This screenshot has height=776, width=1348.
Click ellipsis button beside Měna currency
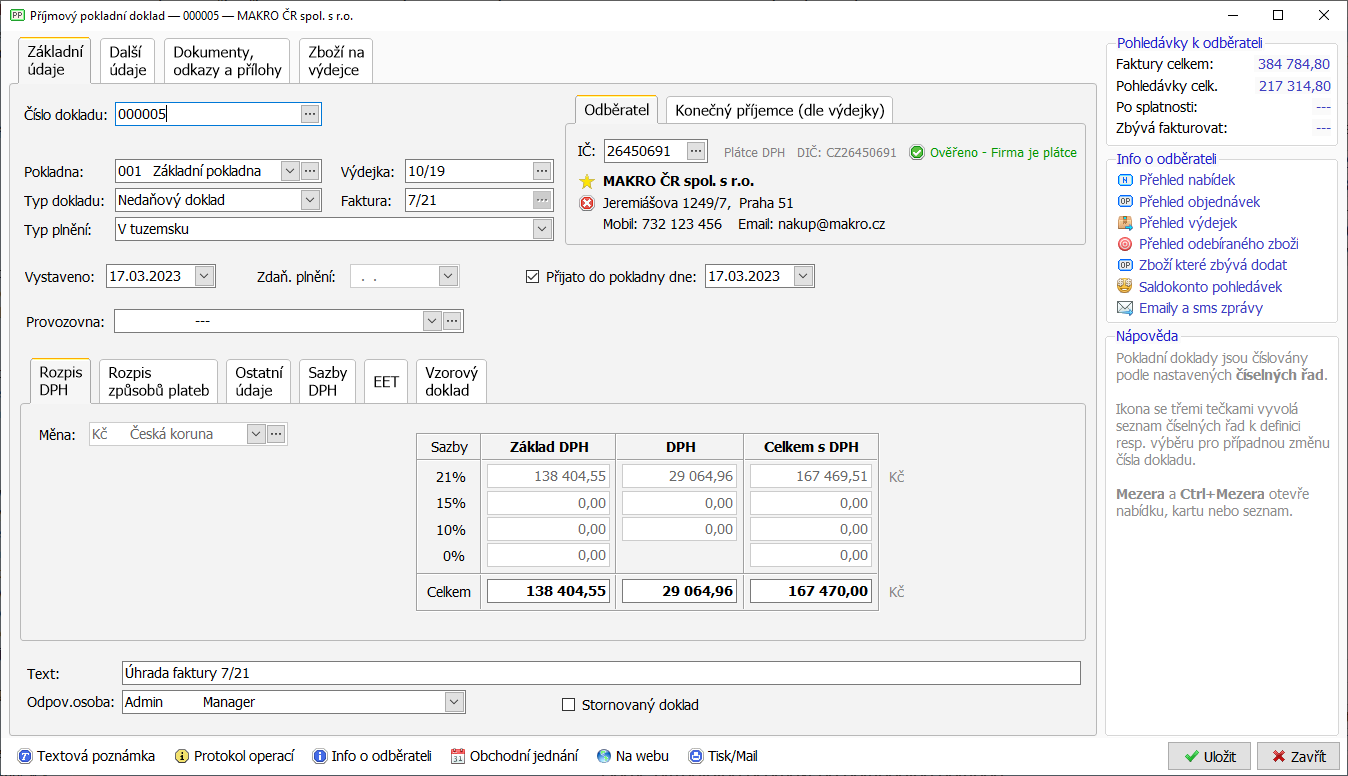276,434
